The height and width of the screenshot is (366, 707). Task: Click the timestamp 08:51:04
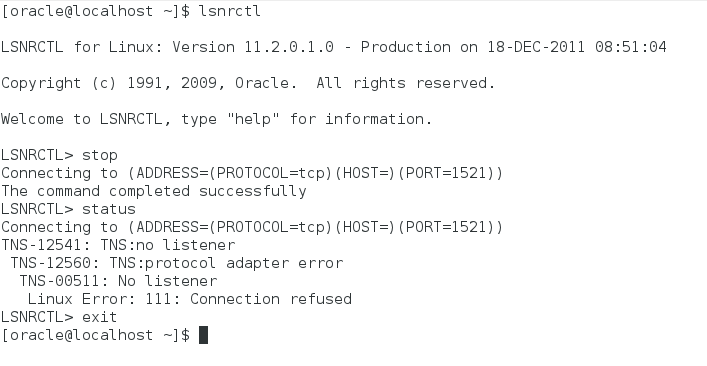[x=631, y=47]
